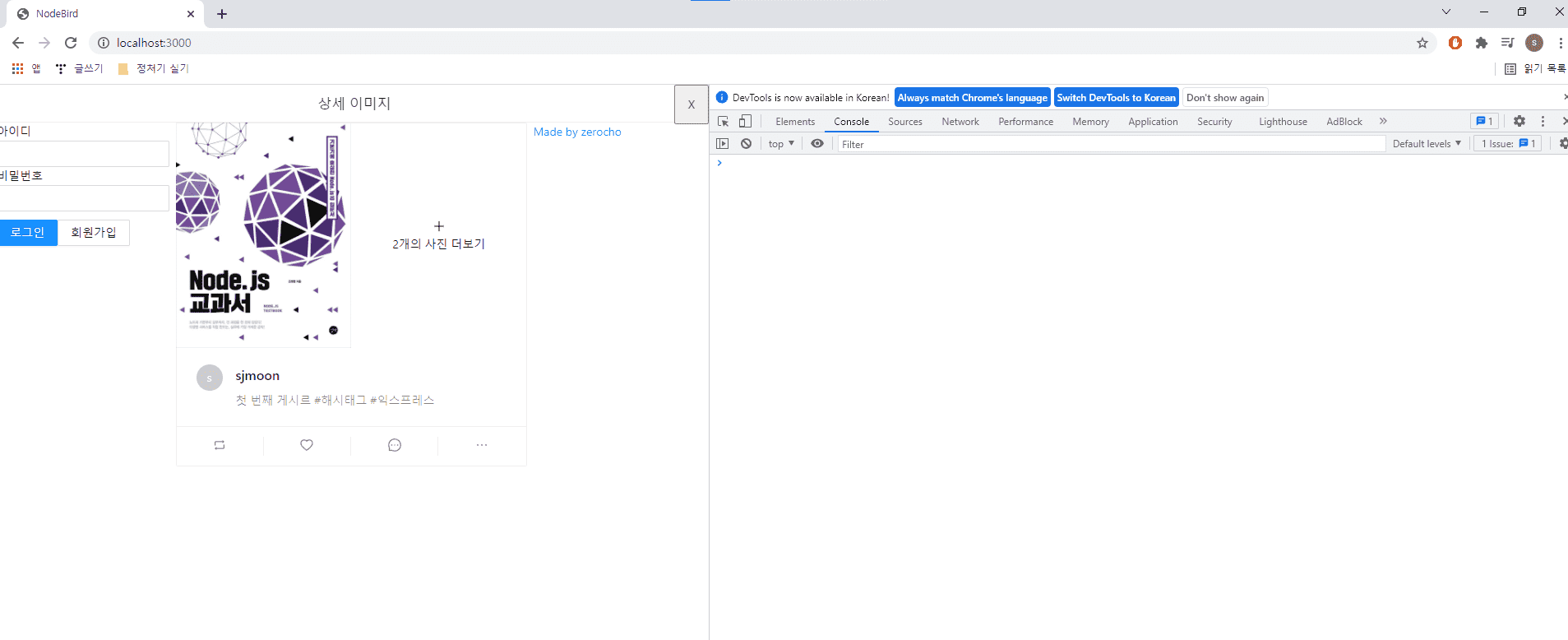The height and width of the screenshot is (640, 1568).
Task: Close the NodeBird browser tab
Action: 191,14
